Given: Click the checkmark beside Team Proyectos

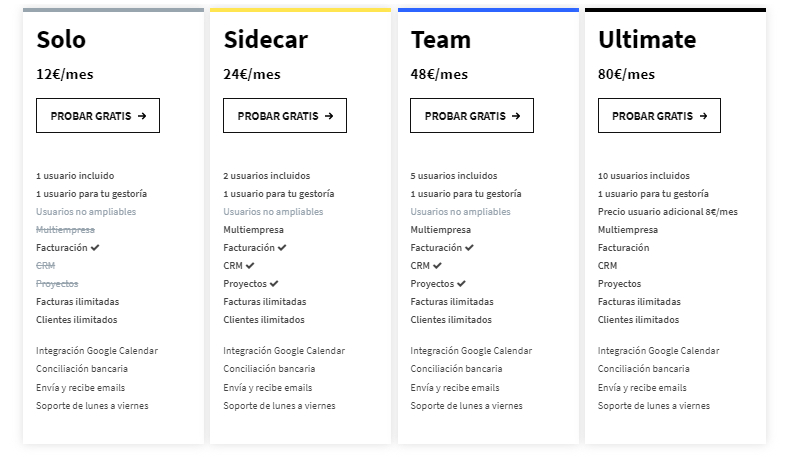Looking at the screenshot, I should click(461, 284).
